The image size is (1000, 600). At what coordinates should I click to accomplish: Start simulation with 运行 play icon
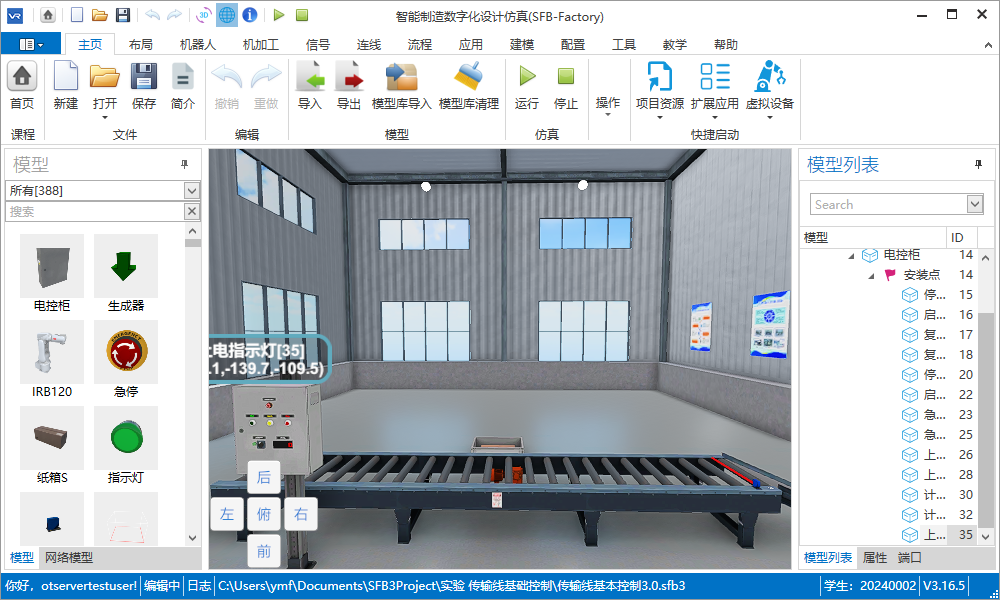pos(527,76)
